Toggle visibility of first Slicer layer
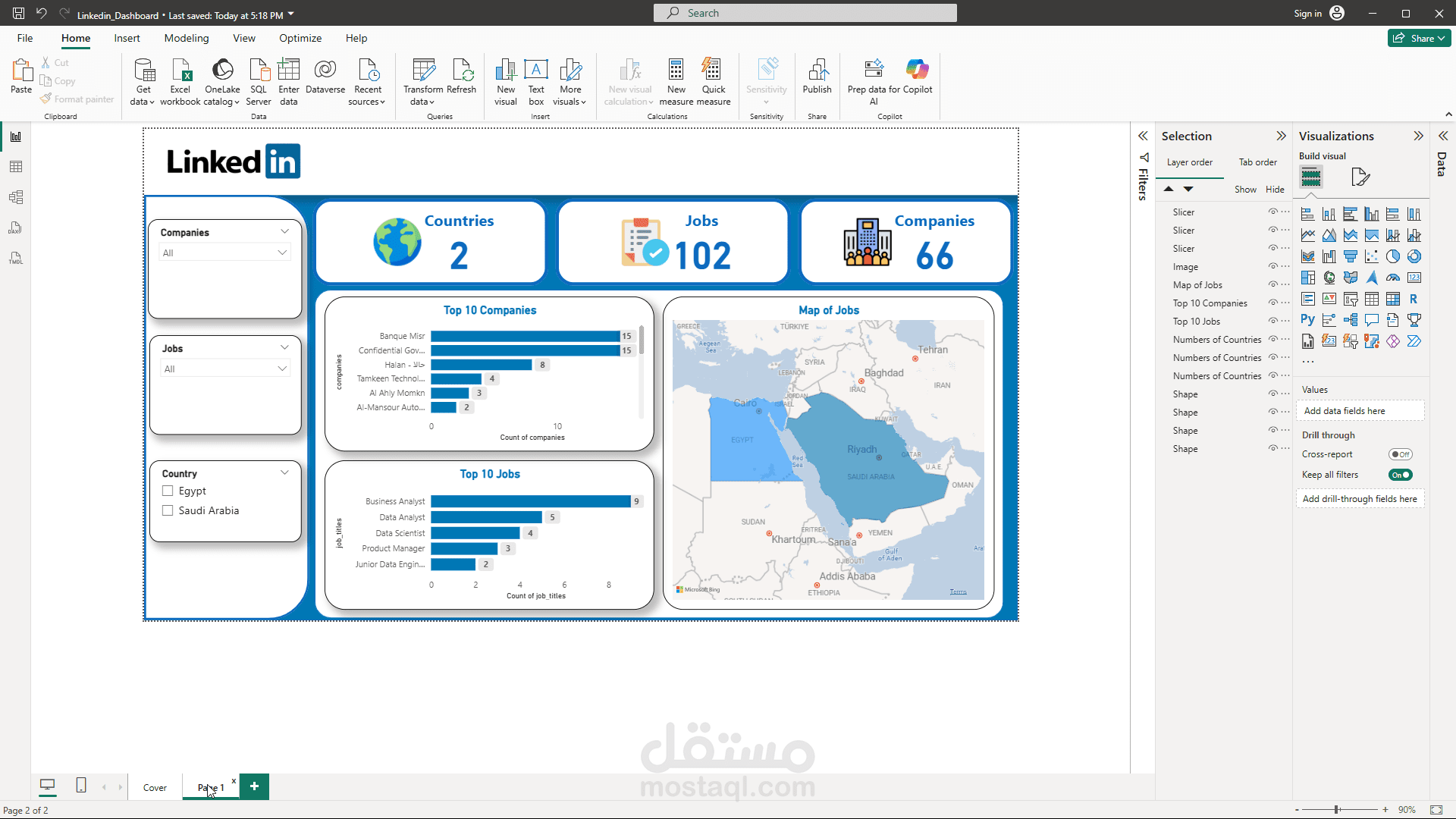Screen dimensions: 1456x819 coord(1272,212)
